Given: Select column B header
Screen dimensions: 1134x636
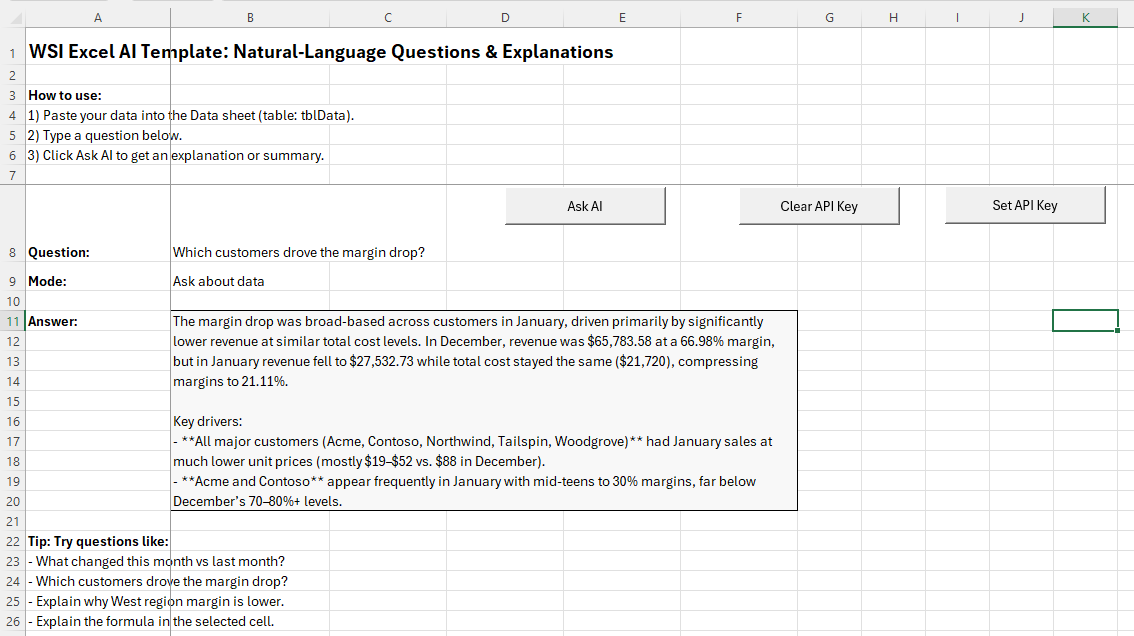Looking at the screenshot, I should pos(249,17).
